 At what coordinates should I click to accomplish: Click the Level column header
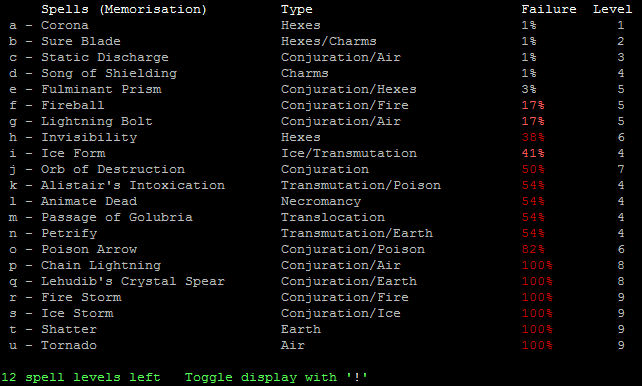point(613,9)
